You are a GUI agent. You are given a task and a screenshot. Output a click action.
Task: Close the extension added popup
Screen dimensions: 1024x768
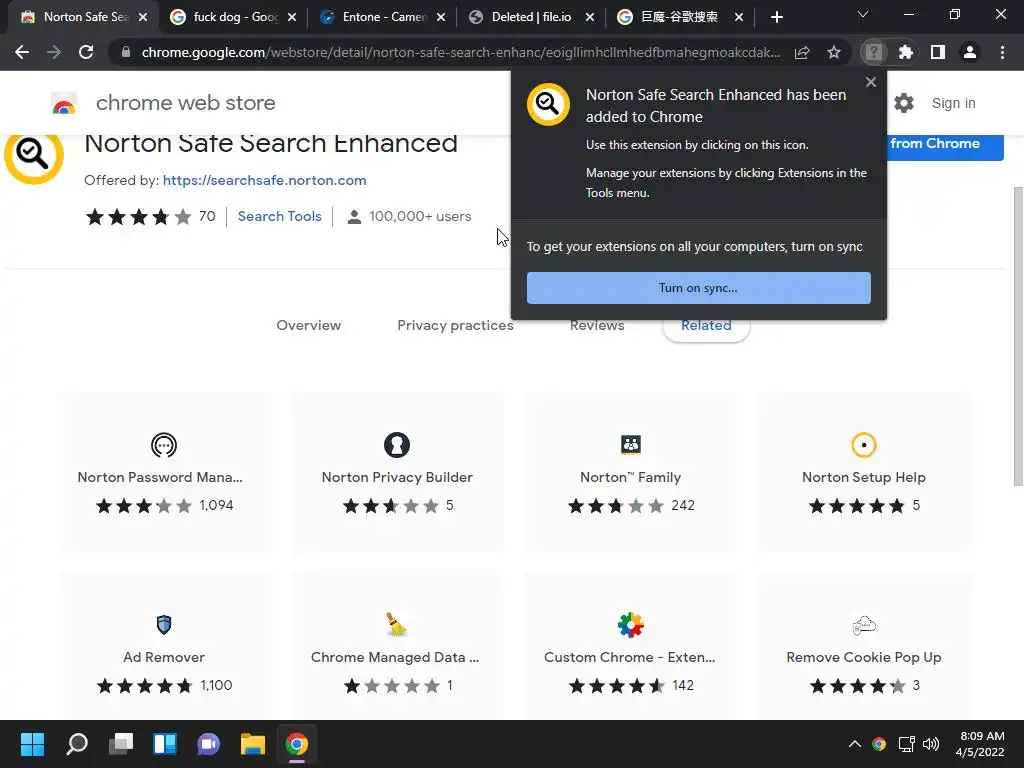coord(871,82)
